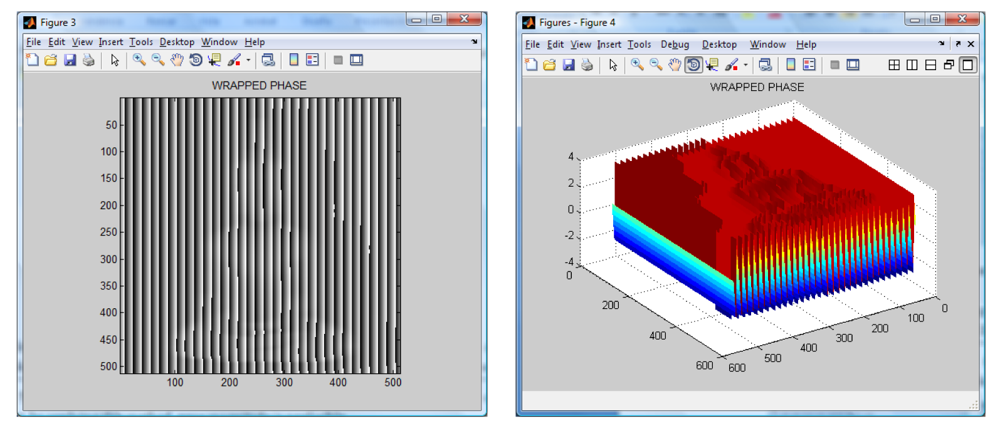This screenshot has height=431, width=1000.
Task: Create new figure from Figure 3 toolbar
Action: [x=32, y=61]
